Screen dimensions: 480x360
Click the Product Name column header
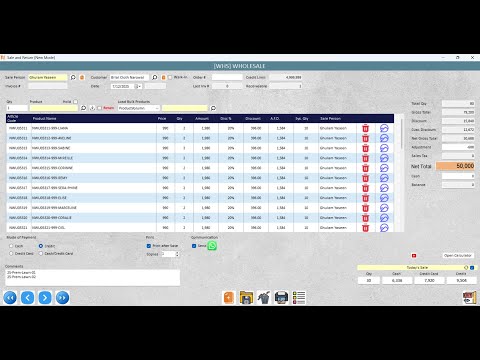point(44,119)
